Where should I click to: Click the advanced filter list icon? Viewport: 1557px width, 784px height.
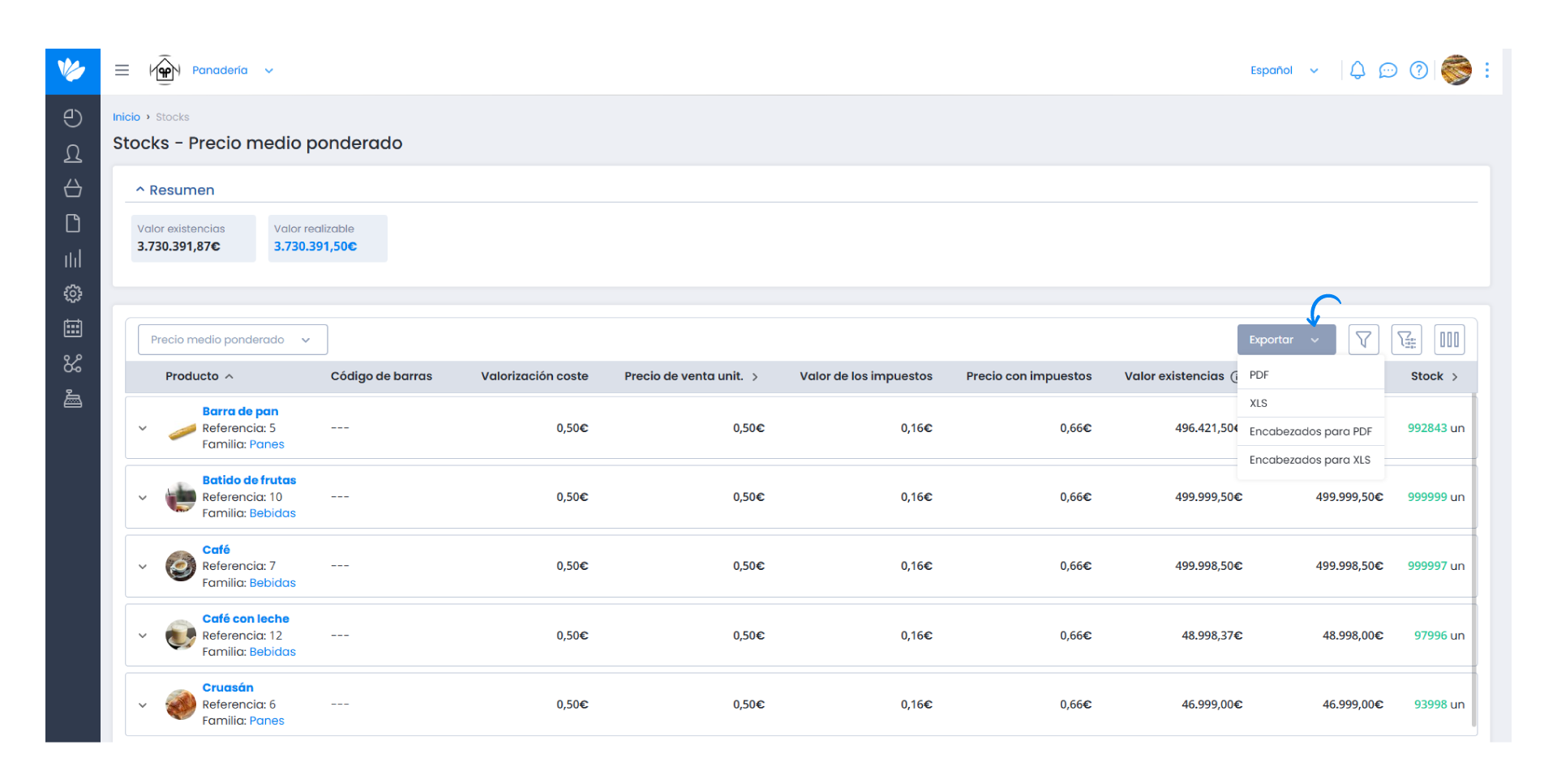click(x=1407, y=340)
